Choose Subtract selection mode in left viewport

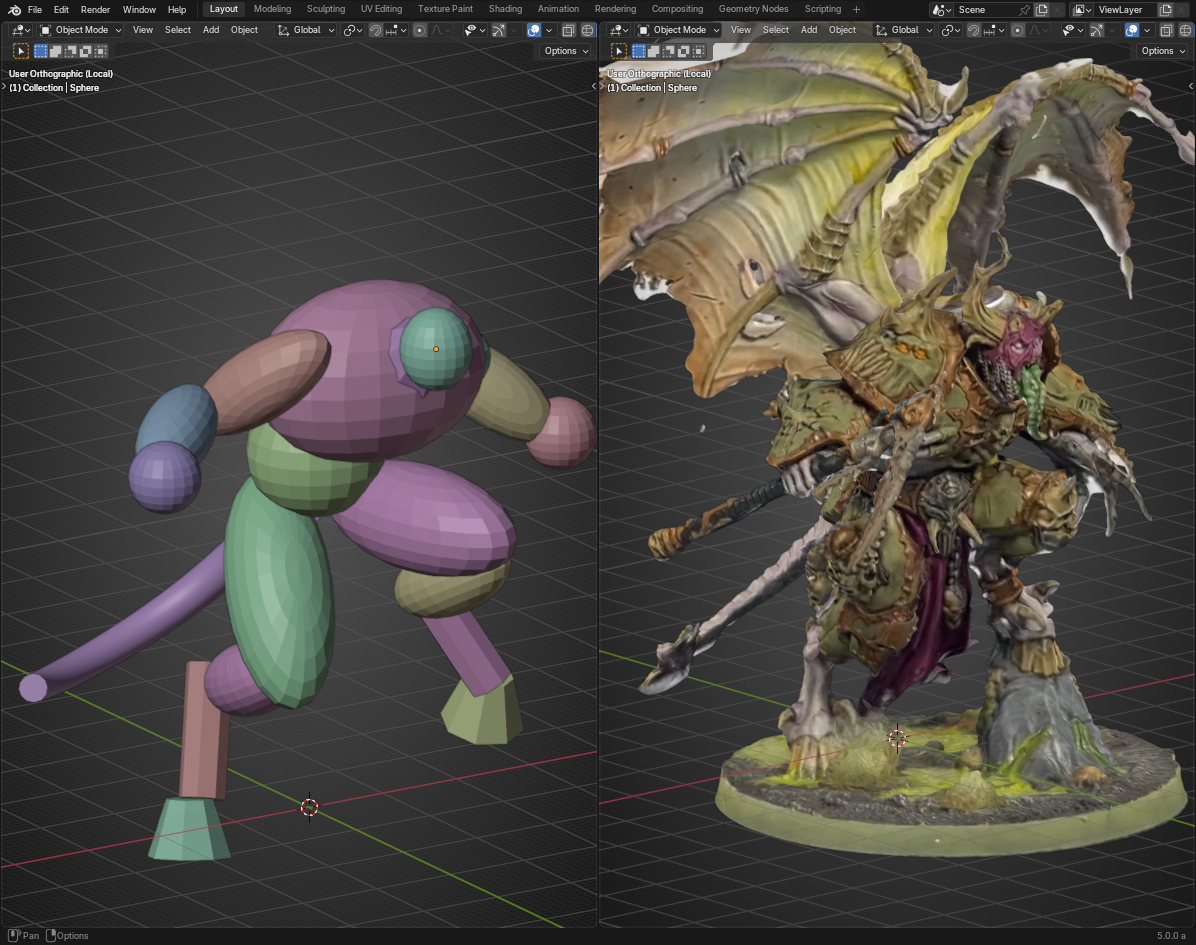tap(70, 51)
